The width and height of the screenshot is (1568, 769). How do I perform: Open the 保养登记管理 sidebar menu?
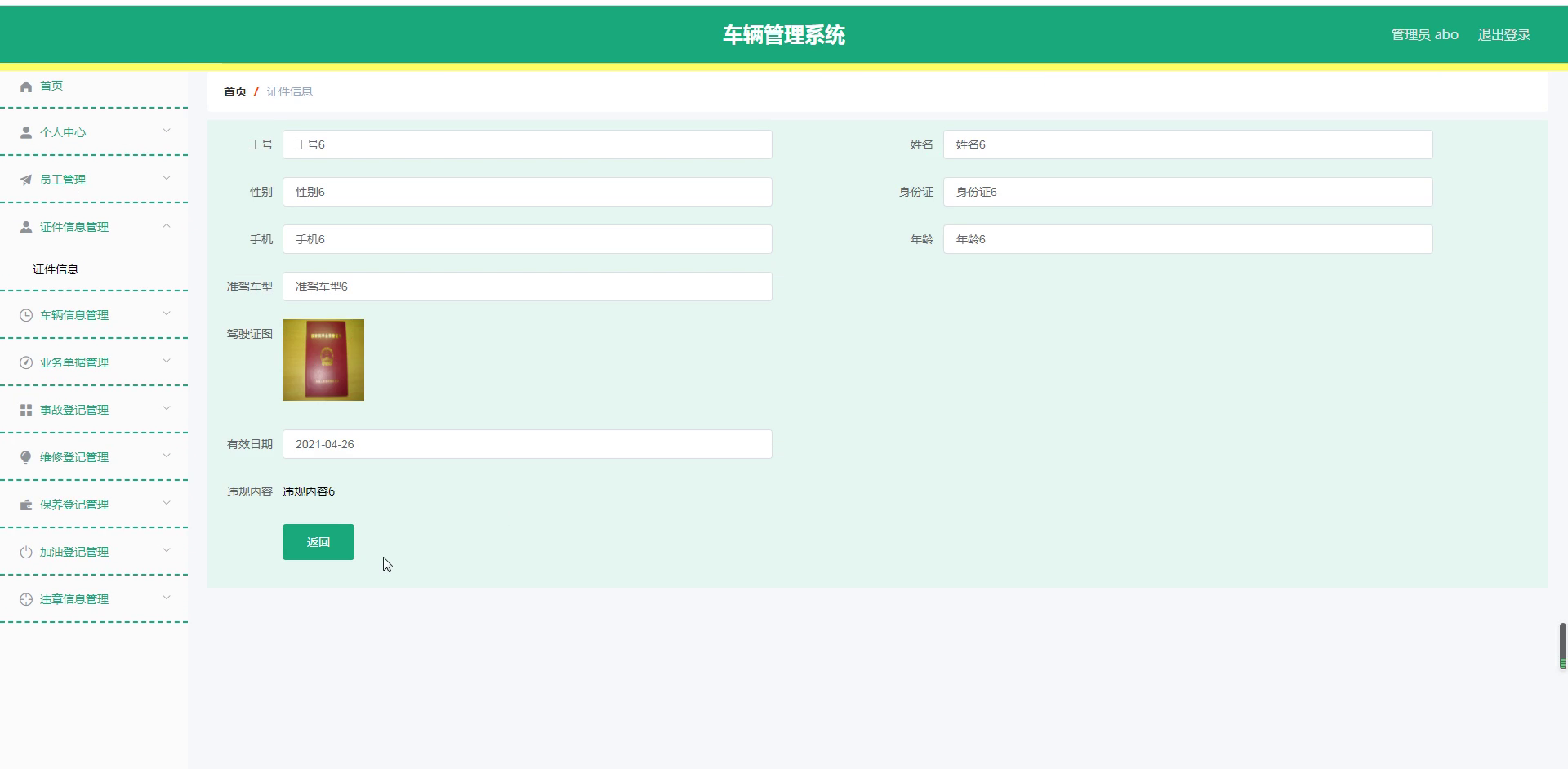[94, 505]
